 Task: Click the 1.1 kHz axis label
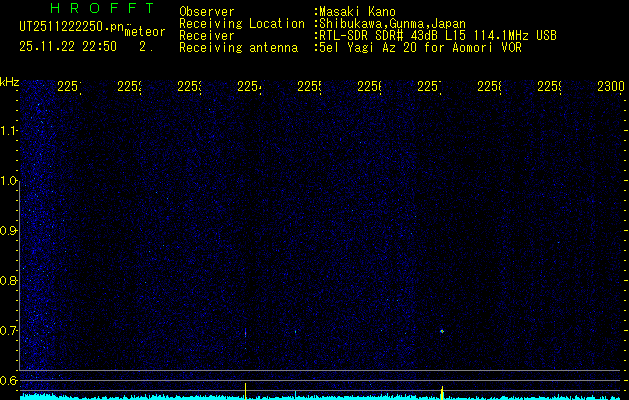click(9, 130)
